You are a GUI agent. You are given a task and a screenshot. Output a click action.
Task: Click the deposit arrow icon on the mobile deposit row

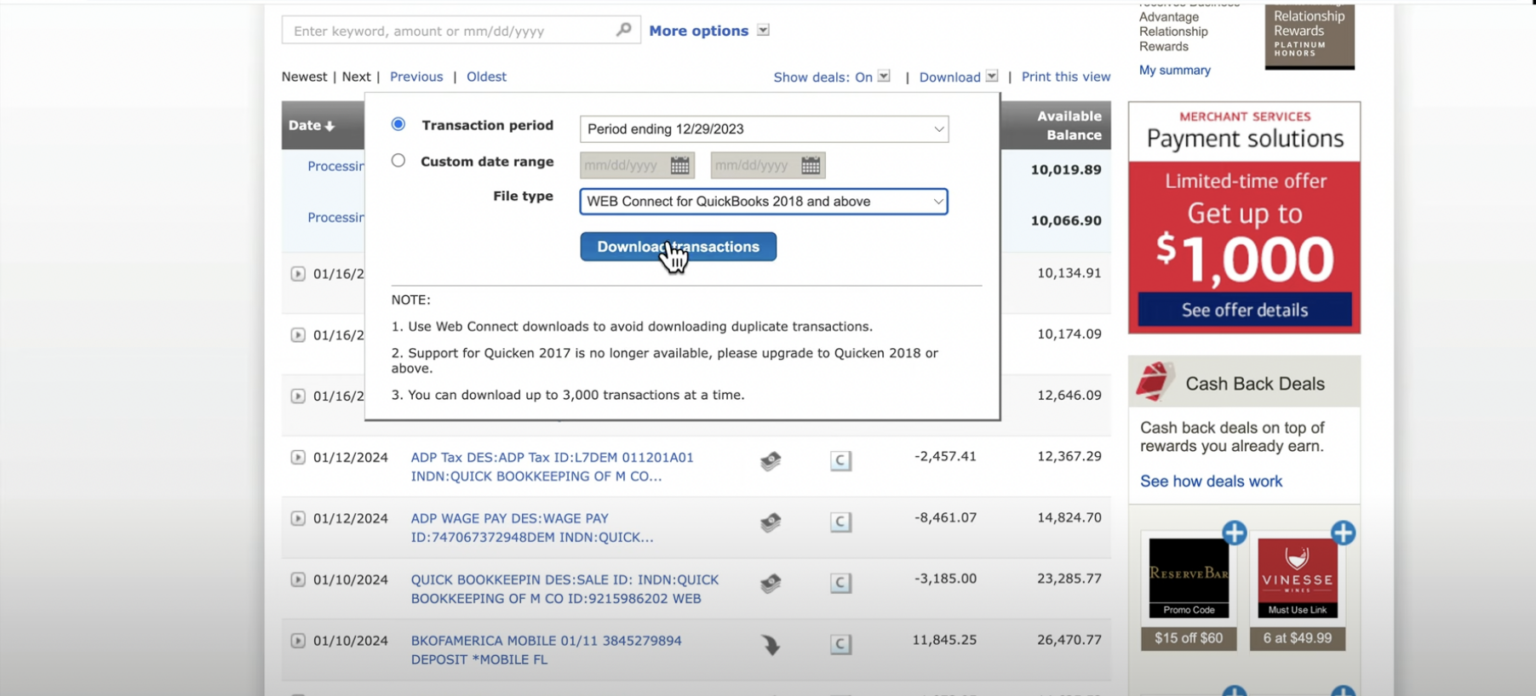[769, 645]
